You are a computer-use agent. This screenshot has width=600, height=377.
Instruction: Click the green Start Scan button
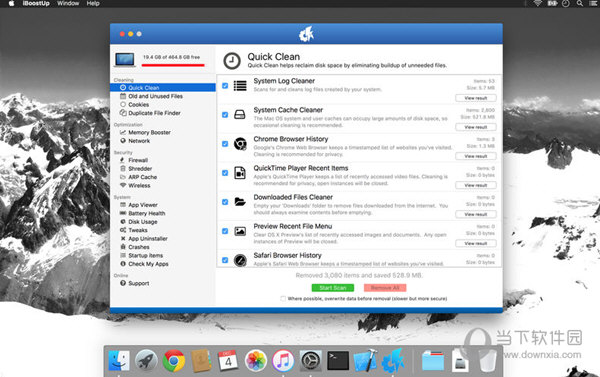tap(333, 288)
